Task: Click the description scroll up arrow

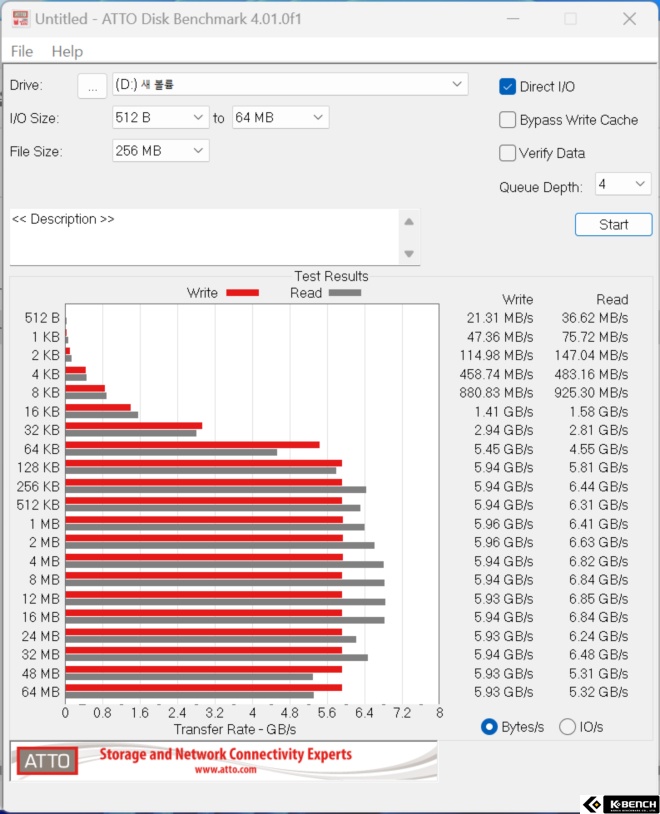Action: (x=409, y=222)
